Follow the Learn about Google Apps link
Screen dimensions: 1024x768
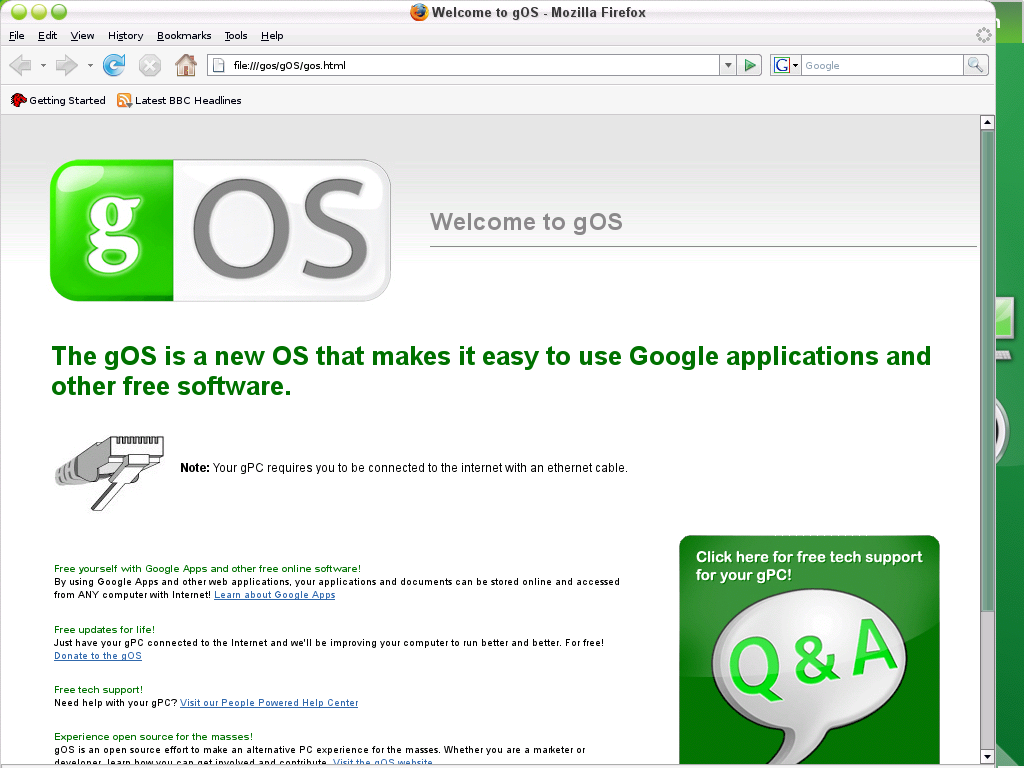point(274,595)
